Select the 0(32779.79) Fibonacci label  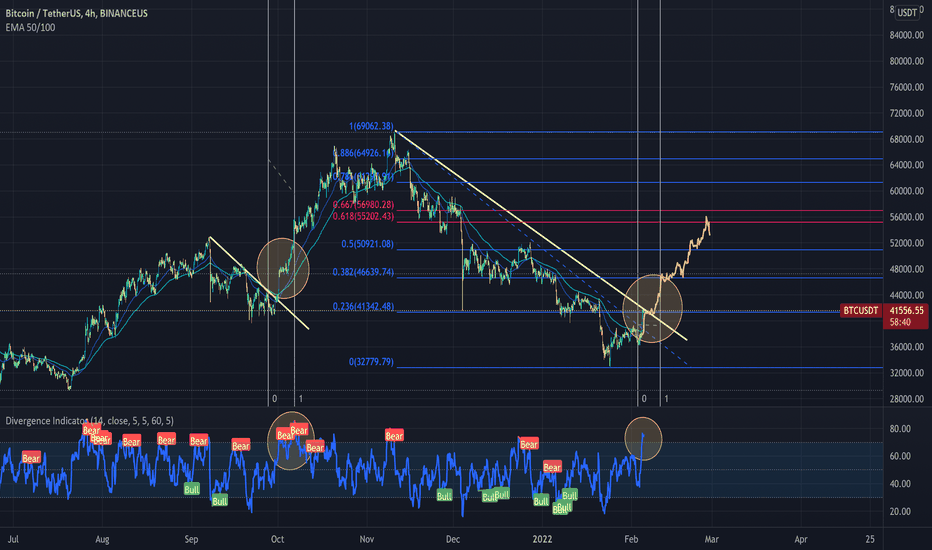[371, 362]
